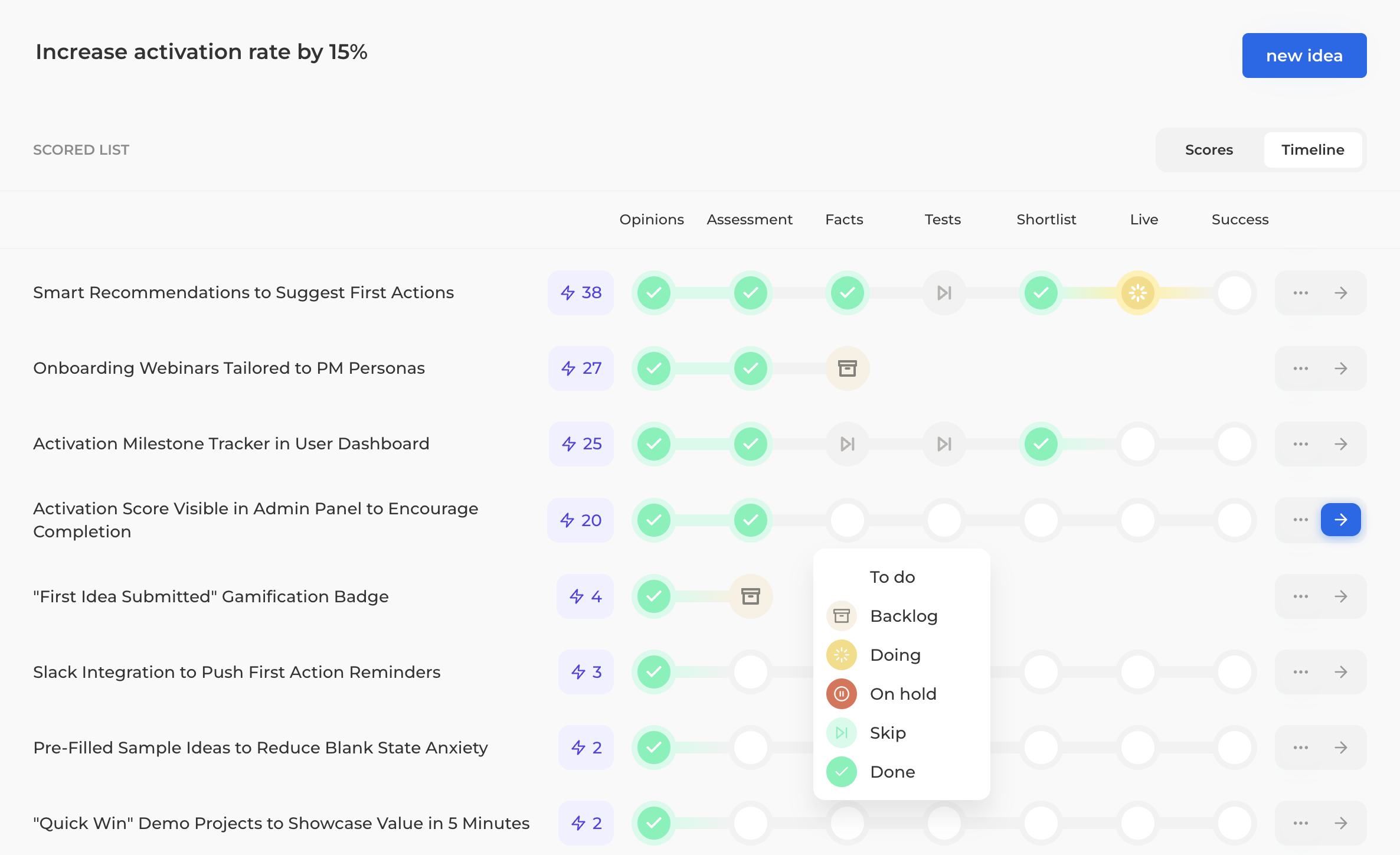Click the new idea button

1304,56
